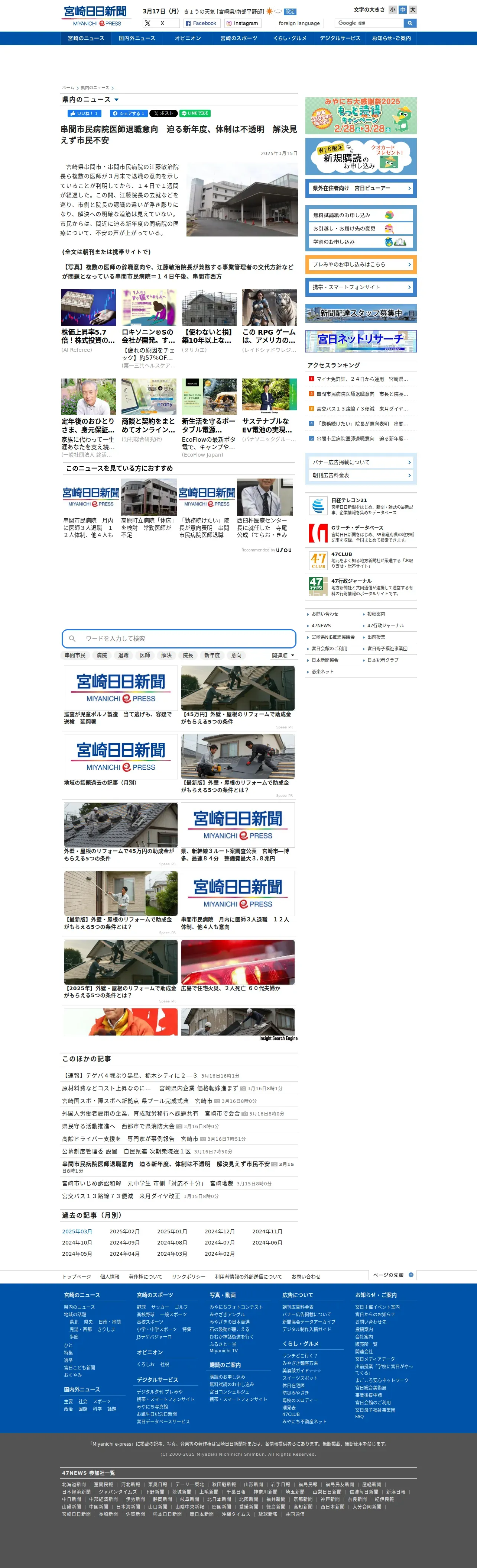Open the Gサーチ・データベース icon
Screen dimensions: 477x1568
pyautogui.click(x=318, y=533)
